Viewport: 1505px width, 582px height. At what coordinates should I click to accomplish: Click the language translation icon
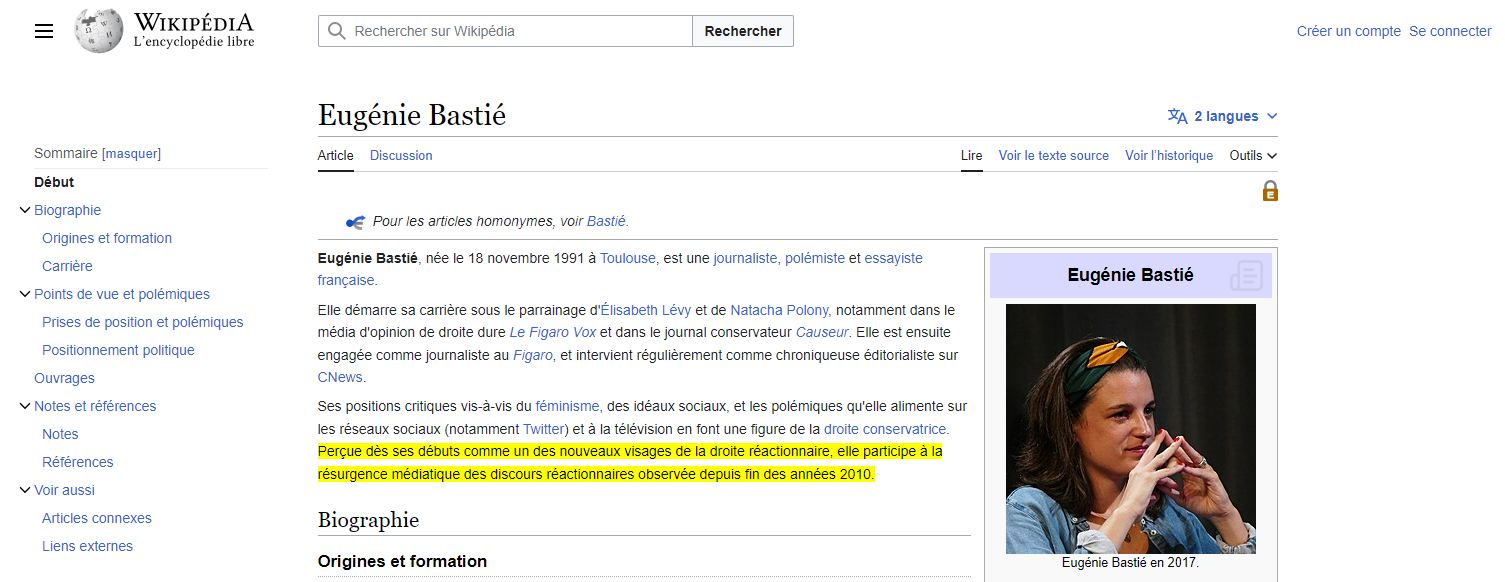click(x=1178, y=116)
